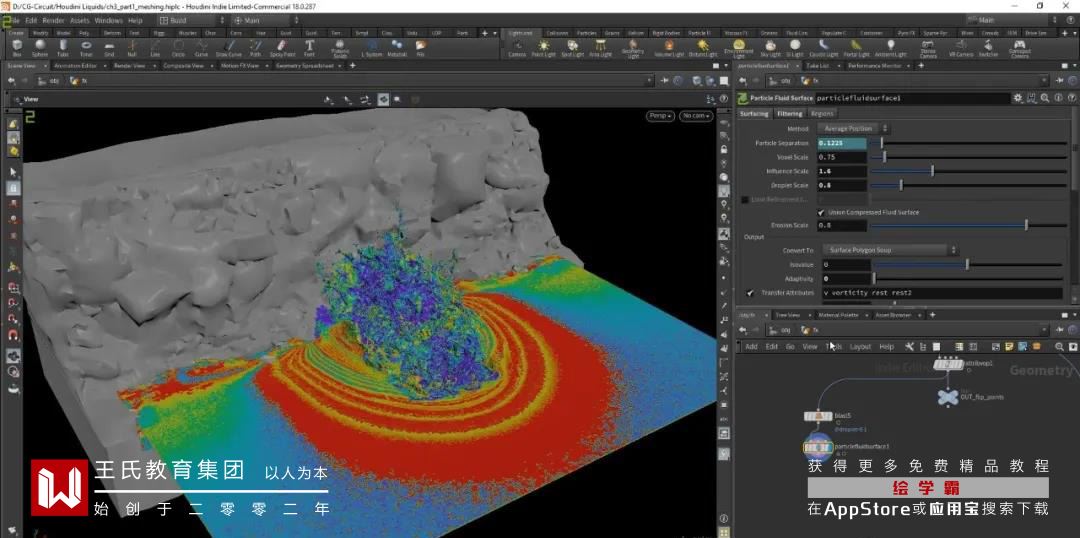This screenshot has width=1080, height=538.
Task: Open the Render menu in the main menu bar
Action: click(x=53, y=21)
